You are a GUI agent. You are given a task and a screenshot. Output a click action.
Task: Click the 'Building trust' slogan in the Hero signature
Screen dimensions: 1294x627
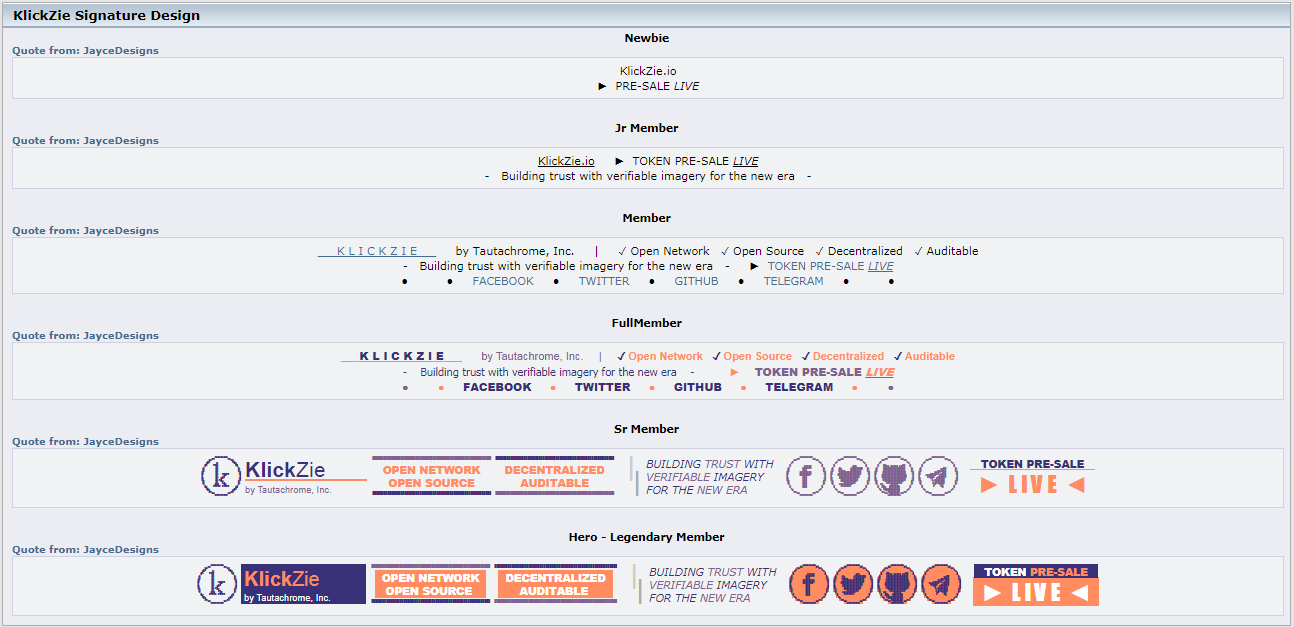(x=712, y=585)
